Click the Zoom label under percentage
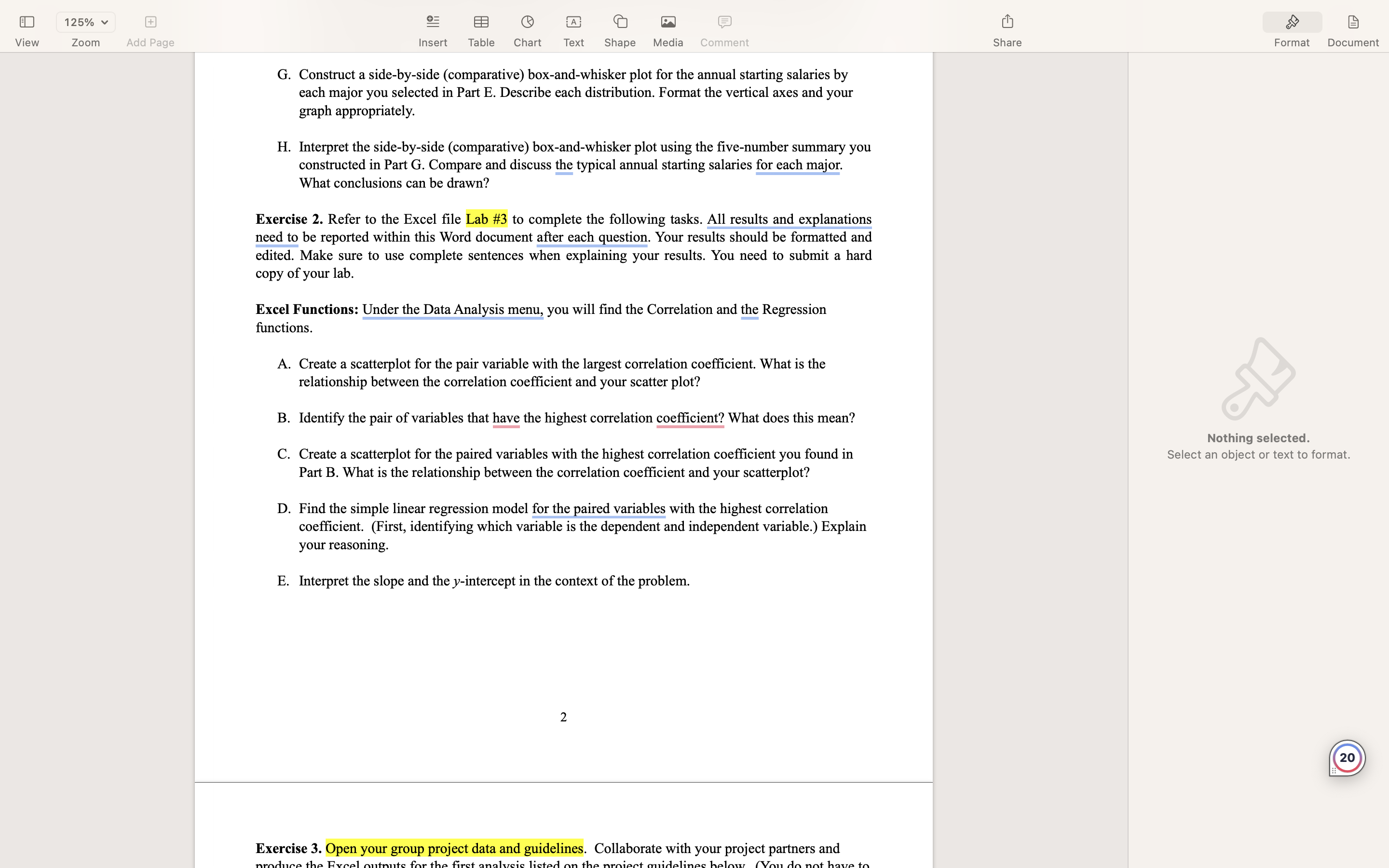This screenshot has height=868, width=1389. point(85,43)
